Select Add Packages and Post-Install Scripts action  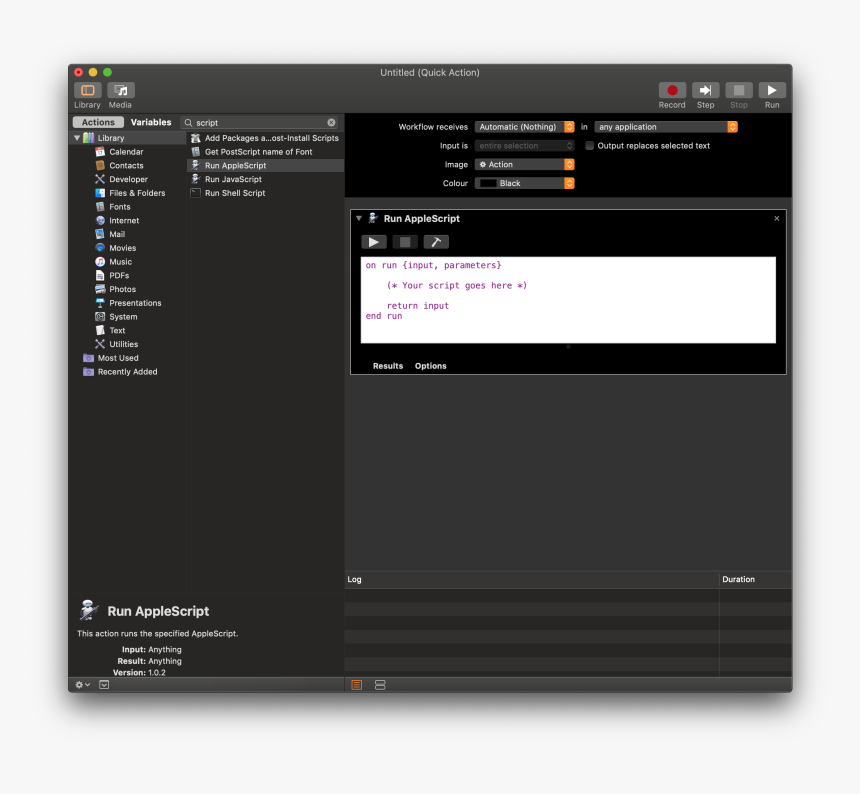coord(265,138)
